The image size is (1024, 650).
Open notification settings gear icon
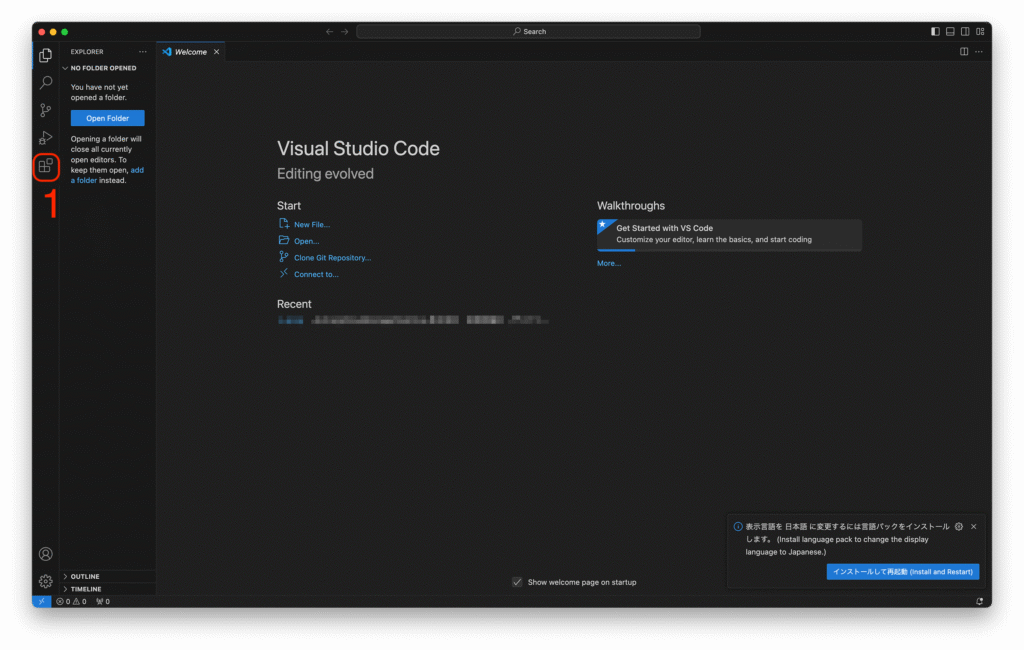click(x=959, y=527)
